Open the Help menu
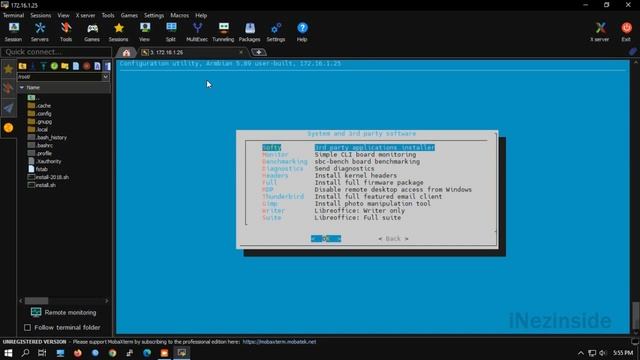This screenshot has width=640, height=360. (x=201, y=16)
